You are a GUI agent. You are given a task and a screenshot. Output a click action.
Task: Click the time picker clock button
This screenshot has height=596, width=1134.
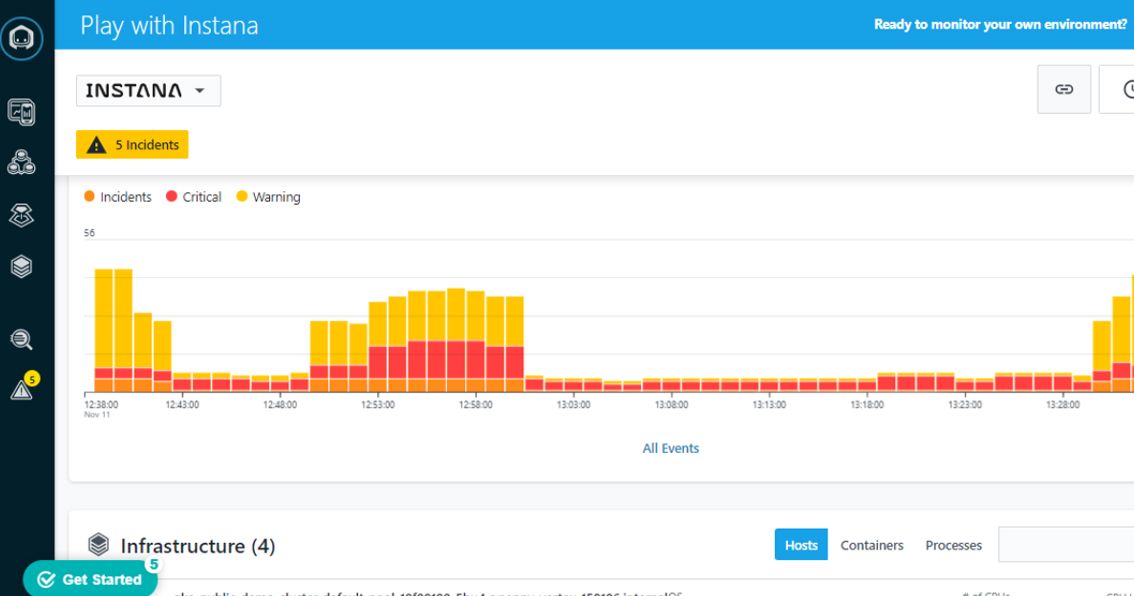1117,89
